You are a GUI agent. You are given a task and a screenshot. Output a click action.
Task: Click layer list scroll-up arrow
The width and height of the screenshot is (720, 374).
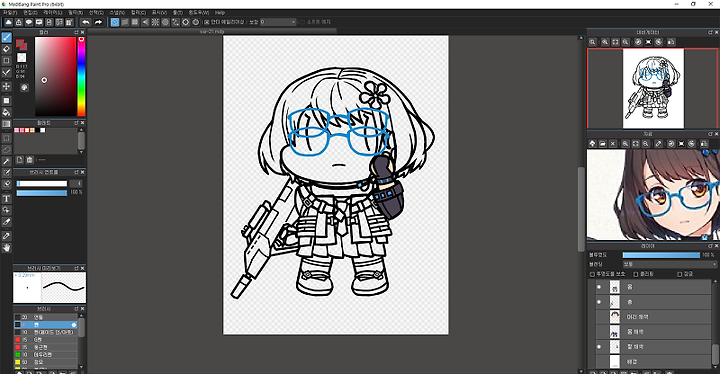(x=714, y=282)
